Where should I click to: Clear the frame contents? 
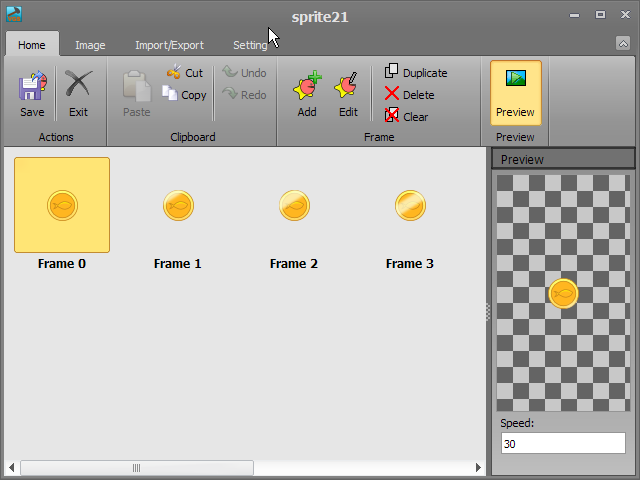point(406,117)
